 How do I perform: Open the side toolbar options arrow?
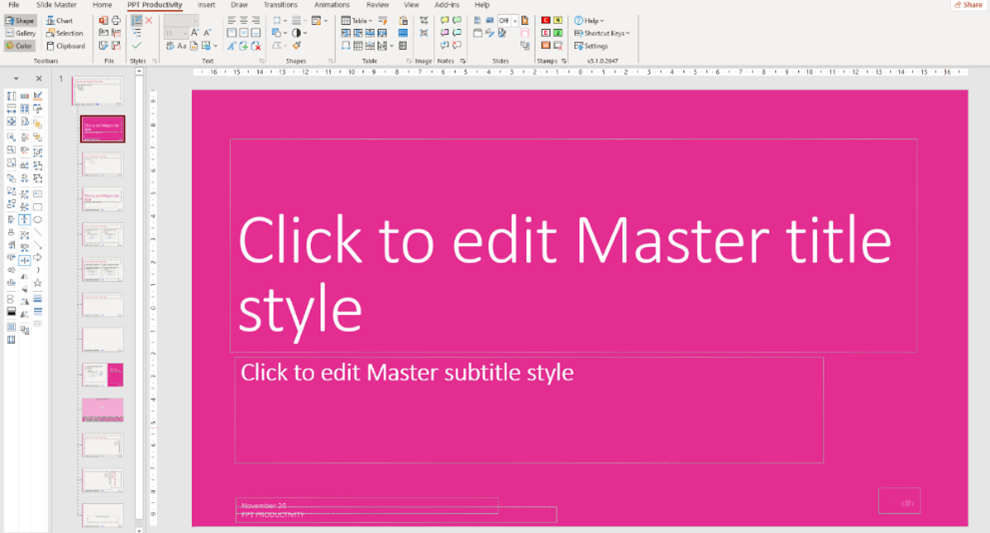coord(16,79)
